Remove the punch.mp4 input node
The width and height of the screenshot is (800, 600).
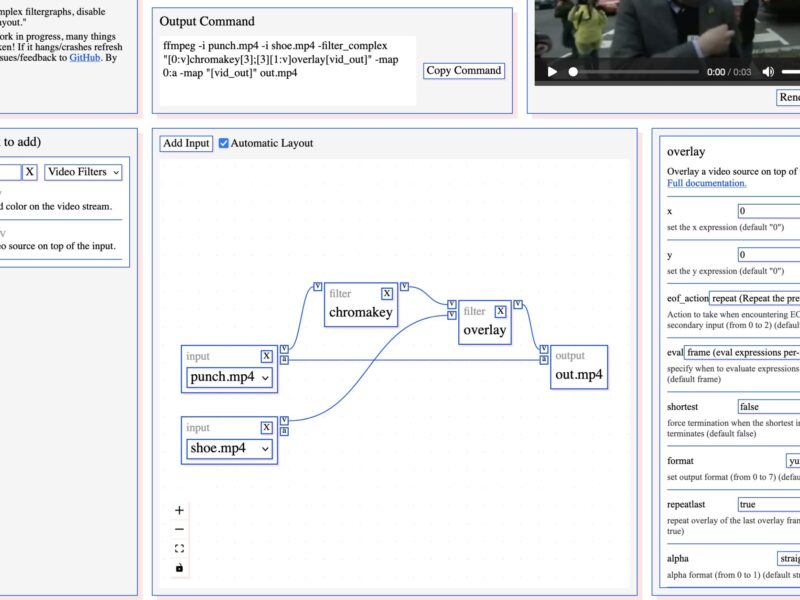click(267, 356)
